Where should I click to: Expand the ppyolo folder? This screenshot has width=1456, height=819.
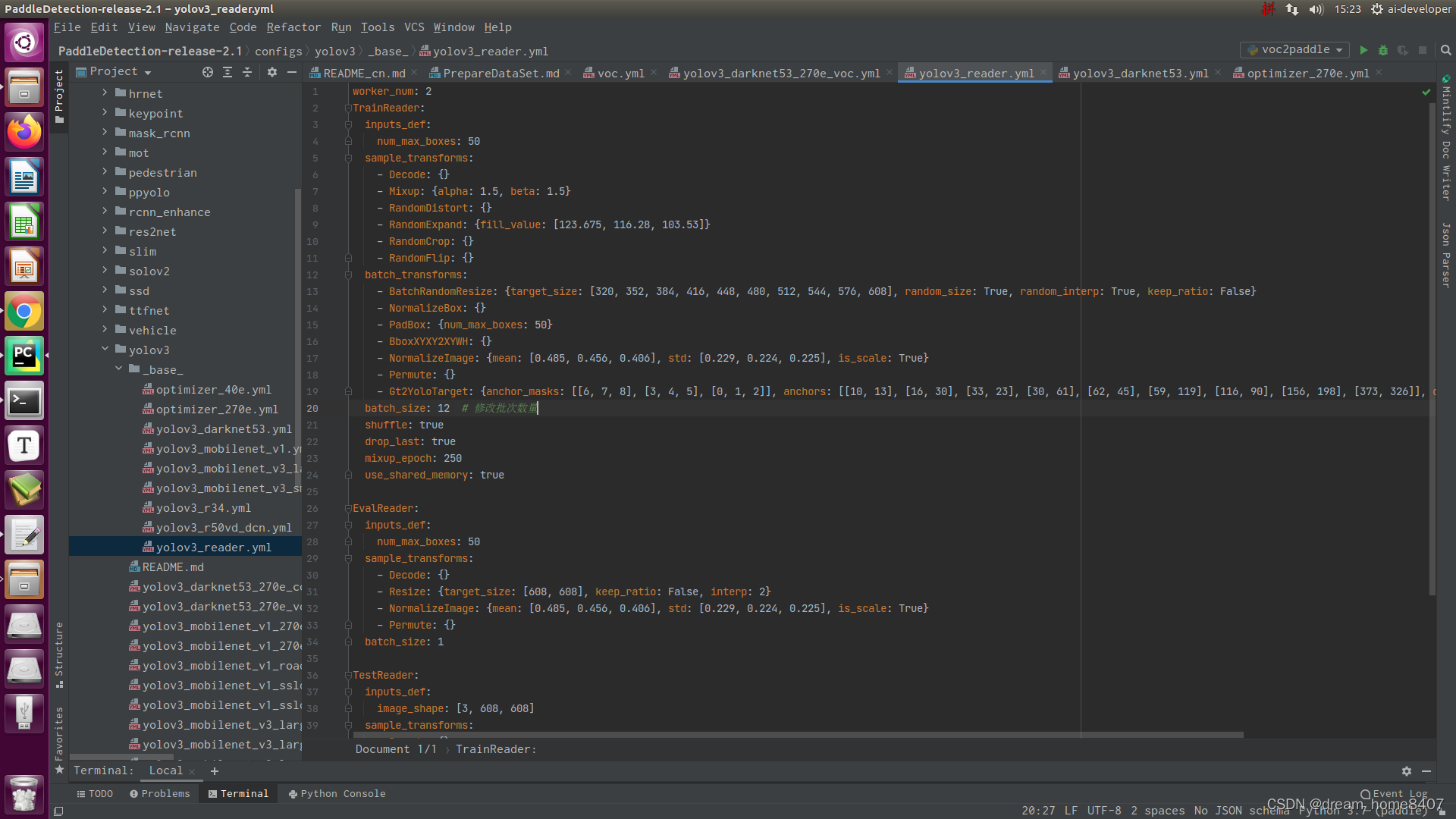[105, 192]
